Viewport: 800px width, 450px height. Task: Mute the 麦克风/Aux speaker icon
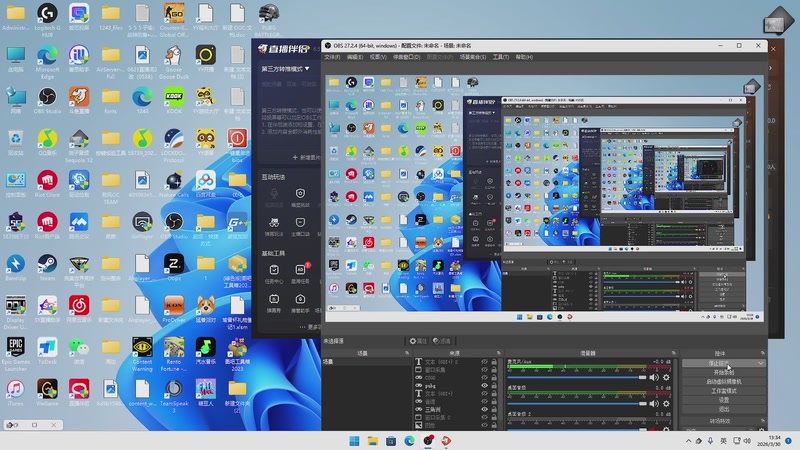click(655, 377)
